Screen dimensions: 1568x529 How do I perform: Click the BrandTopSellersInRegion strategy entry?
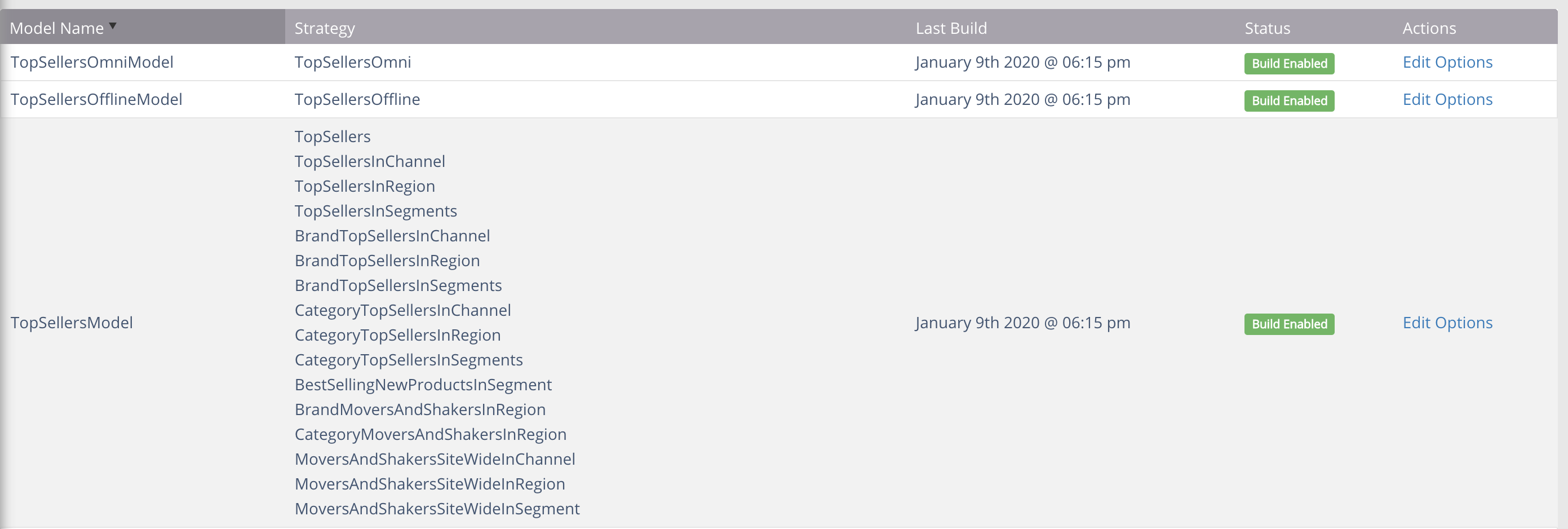pos(387,261)
